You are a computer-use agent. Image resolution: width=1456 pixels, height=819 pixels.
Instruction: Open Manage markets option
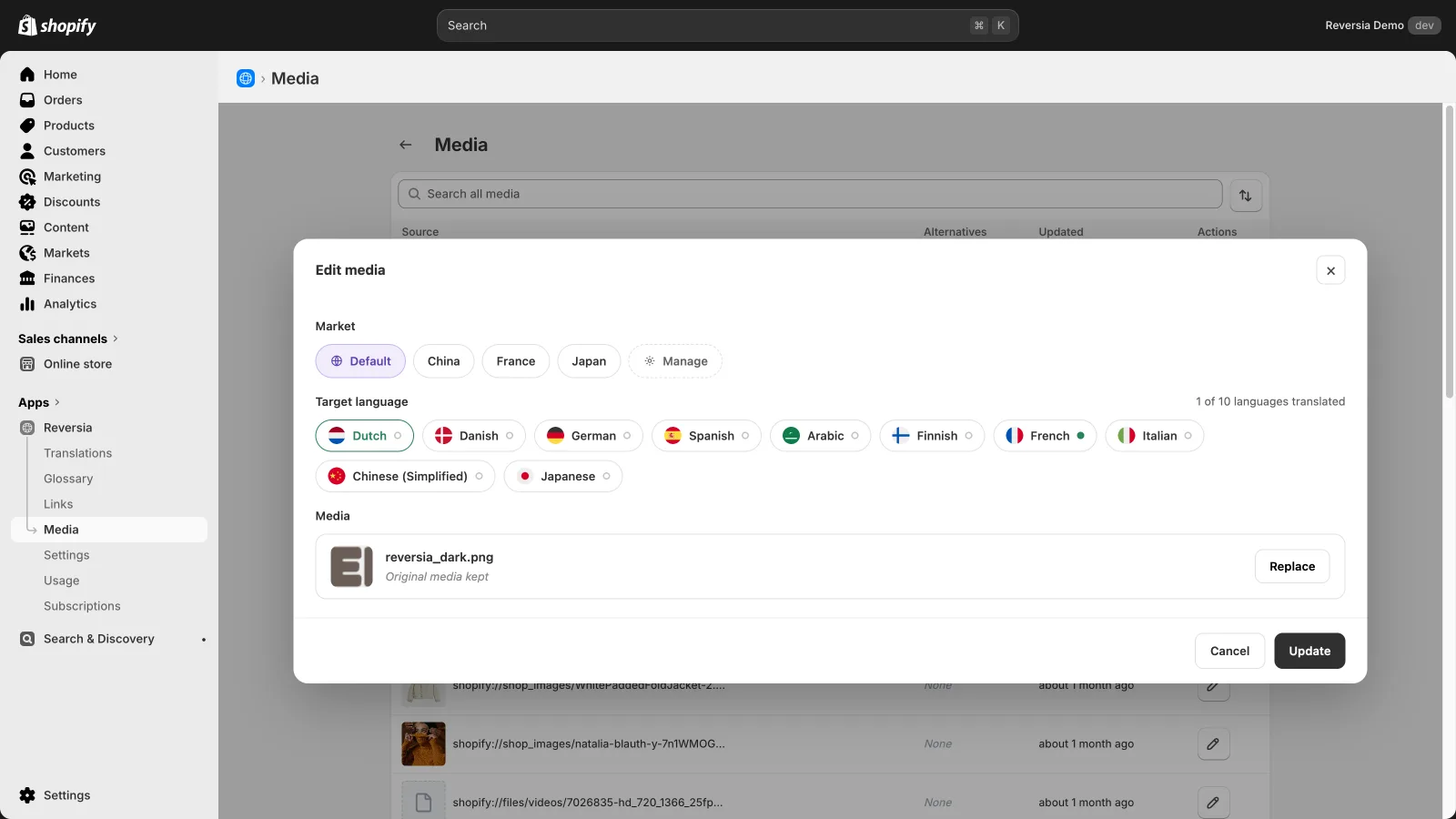[675, 361]
